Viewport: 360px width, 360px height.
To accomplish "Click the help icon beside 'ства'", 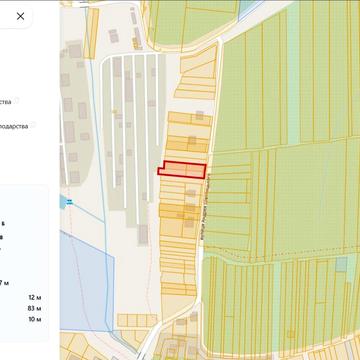I will [x=17, y=101].
